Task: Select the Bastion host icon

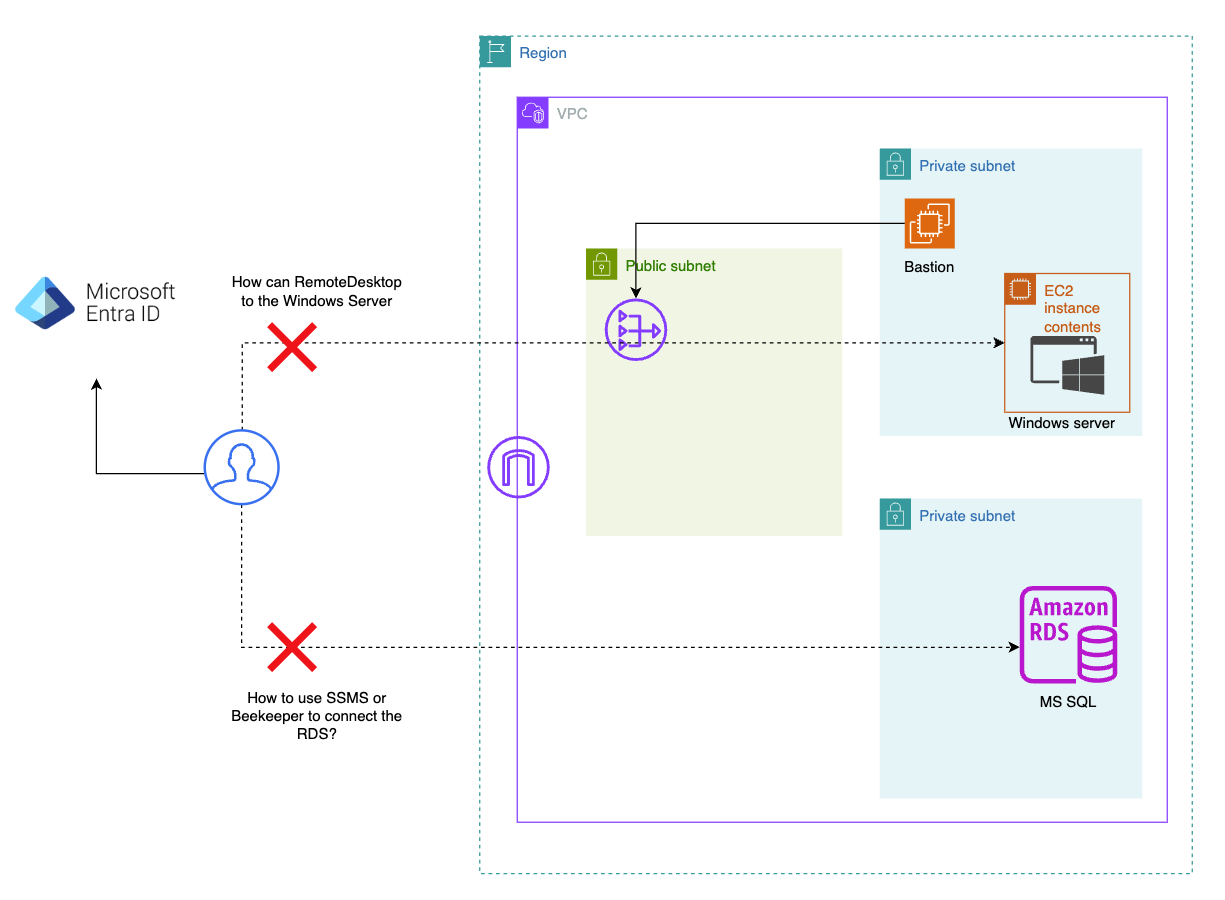Action: tap(929, 222)
